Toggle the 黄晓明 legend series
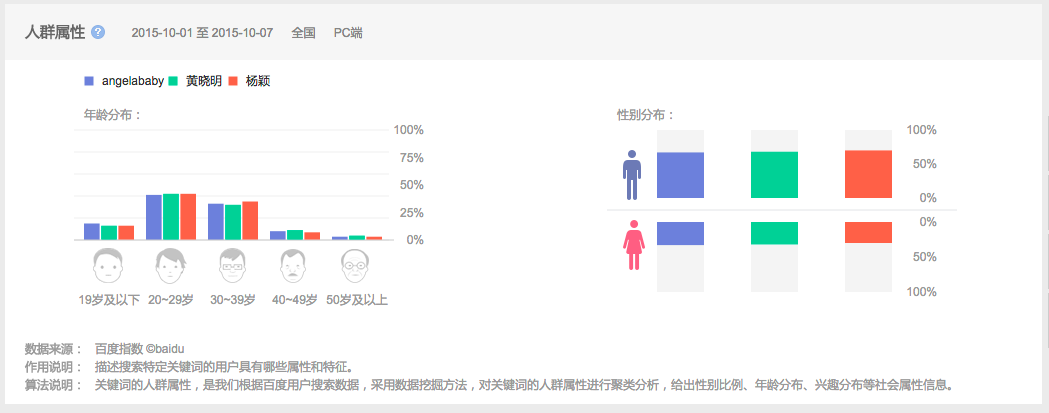The height and width of the screenshot is (413, 1049). 203,81
